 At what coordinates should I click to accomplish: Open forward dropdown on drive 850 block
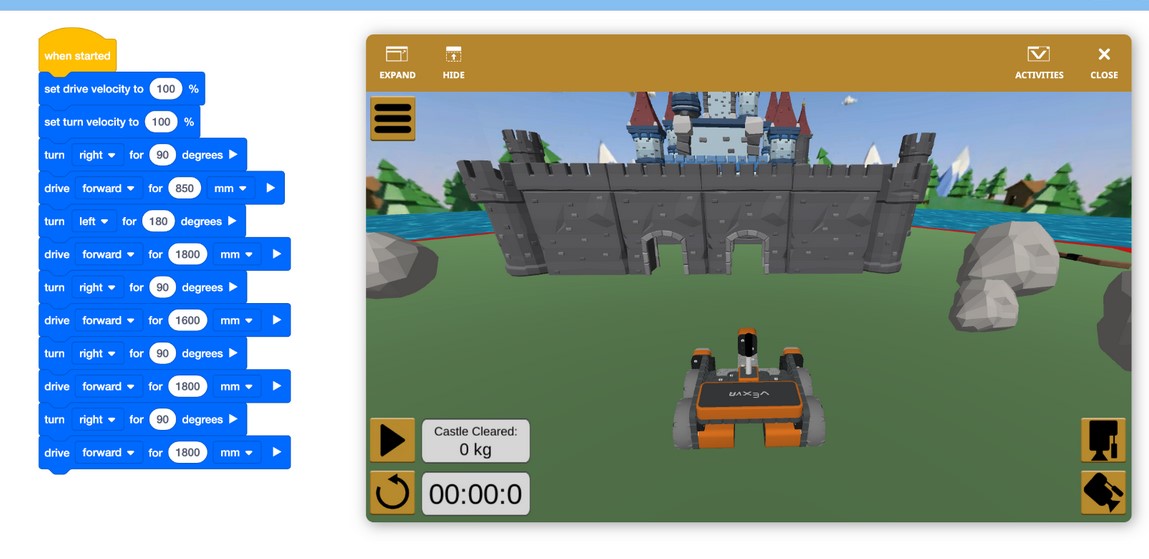[107, 188]
